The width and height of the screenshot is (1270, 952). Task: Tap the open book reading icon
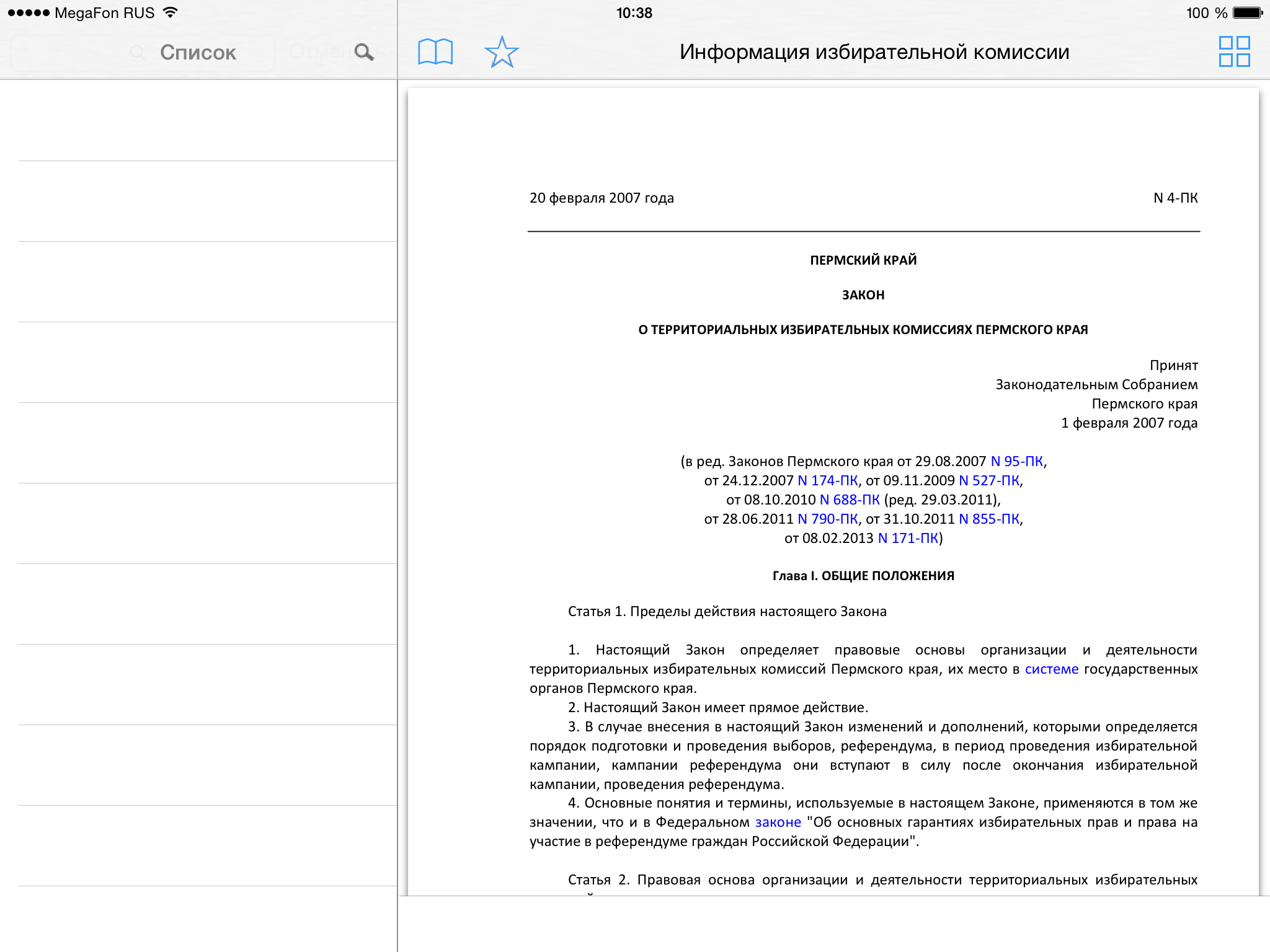tap(435, 51)
